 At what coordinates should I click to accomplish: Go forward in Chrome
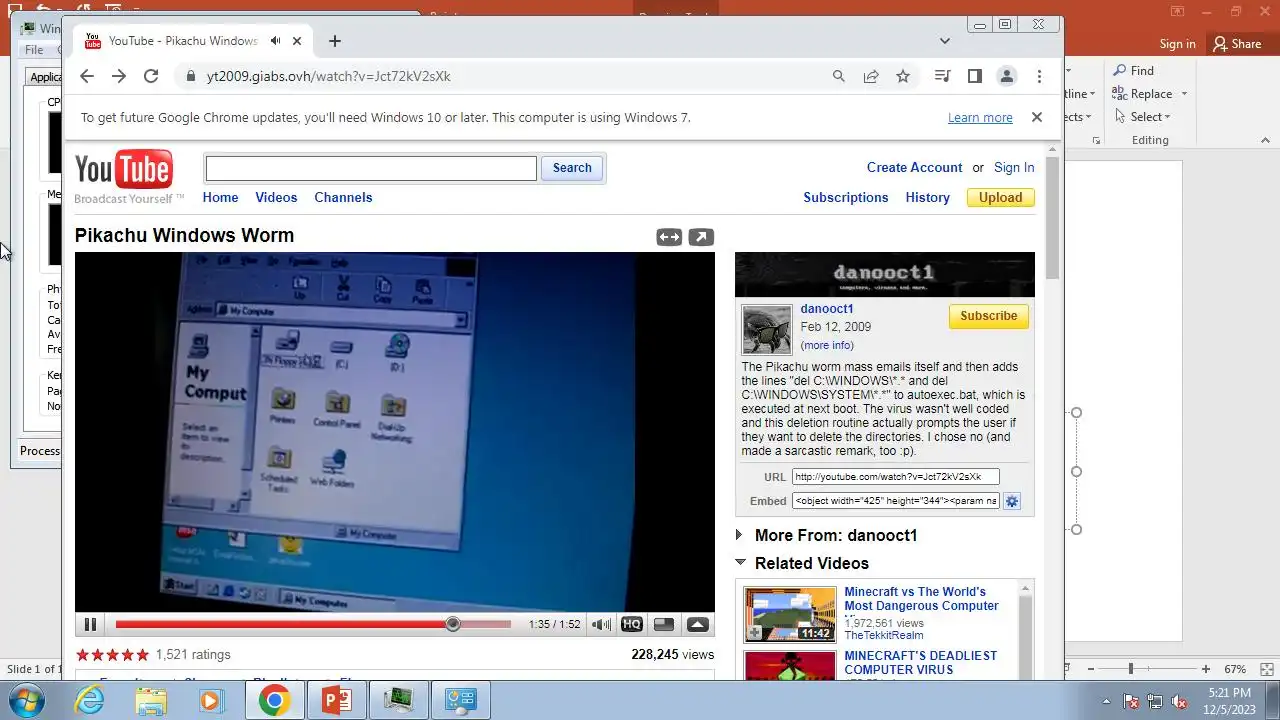click(119, 76)
